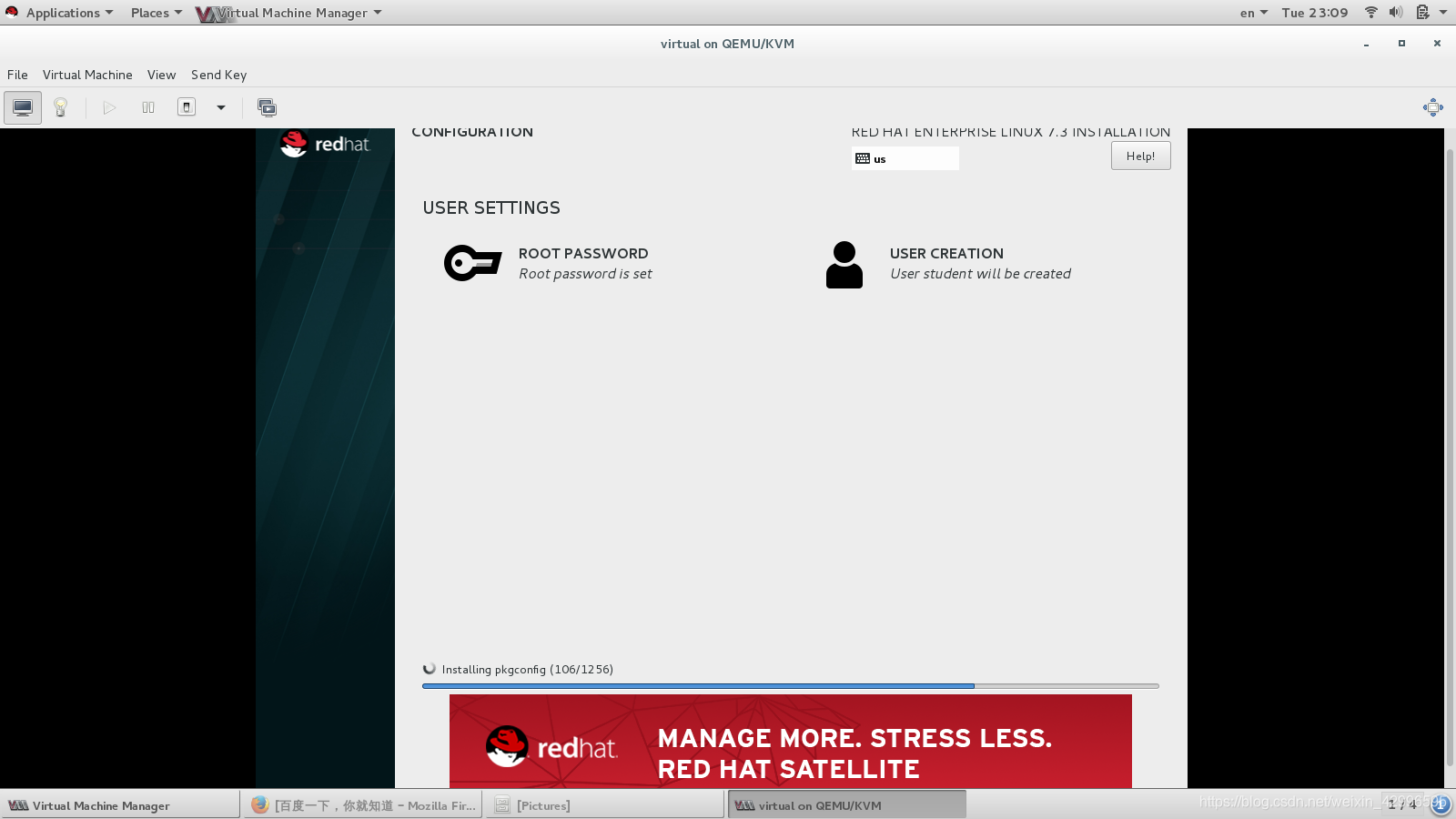Click the user creation person icon
1456x819 pixels.
click(x=844, y=265)
